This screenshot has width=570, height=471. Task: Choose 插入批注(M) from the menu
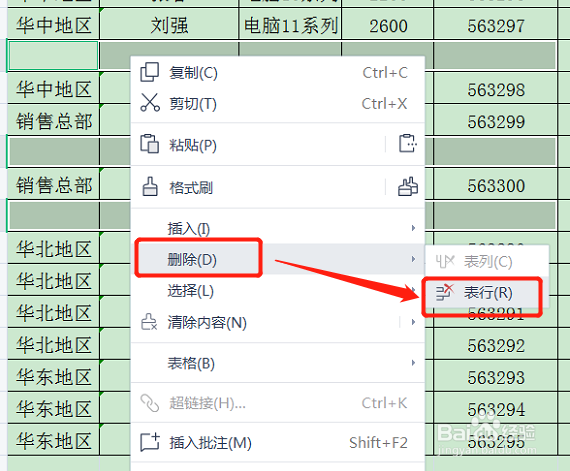point(277,442)
